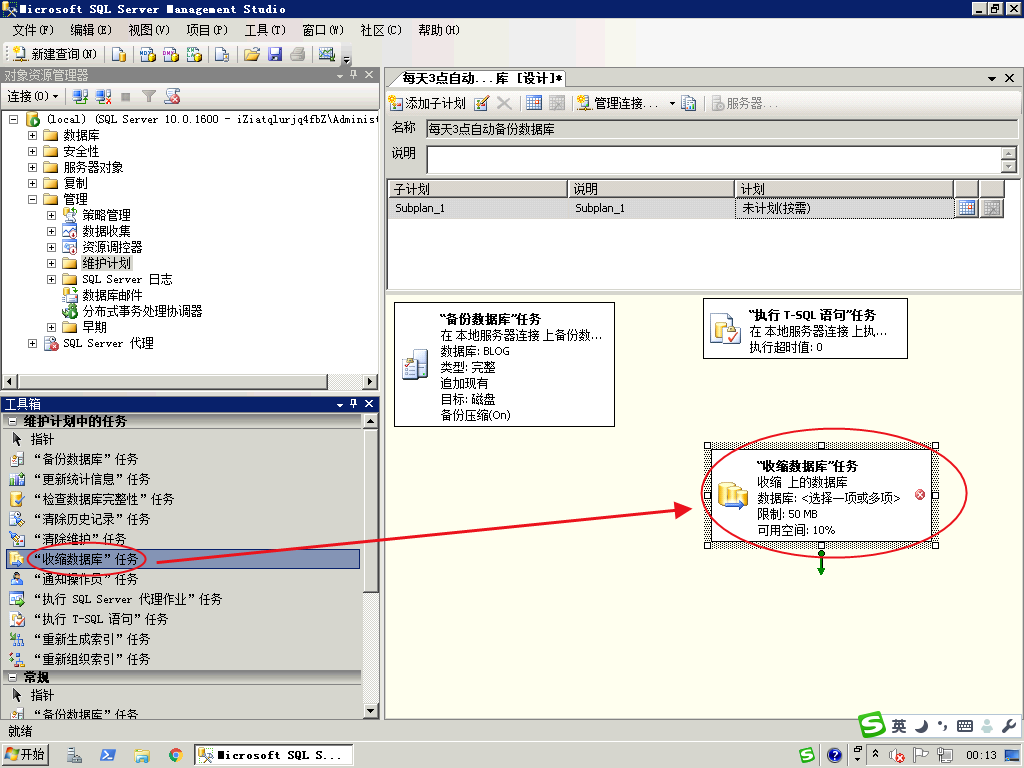Expand the SQL Server 代理 tree node

point(32,344)
